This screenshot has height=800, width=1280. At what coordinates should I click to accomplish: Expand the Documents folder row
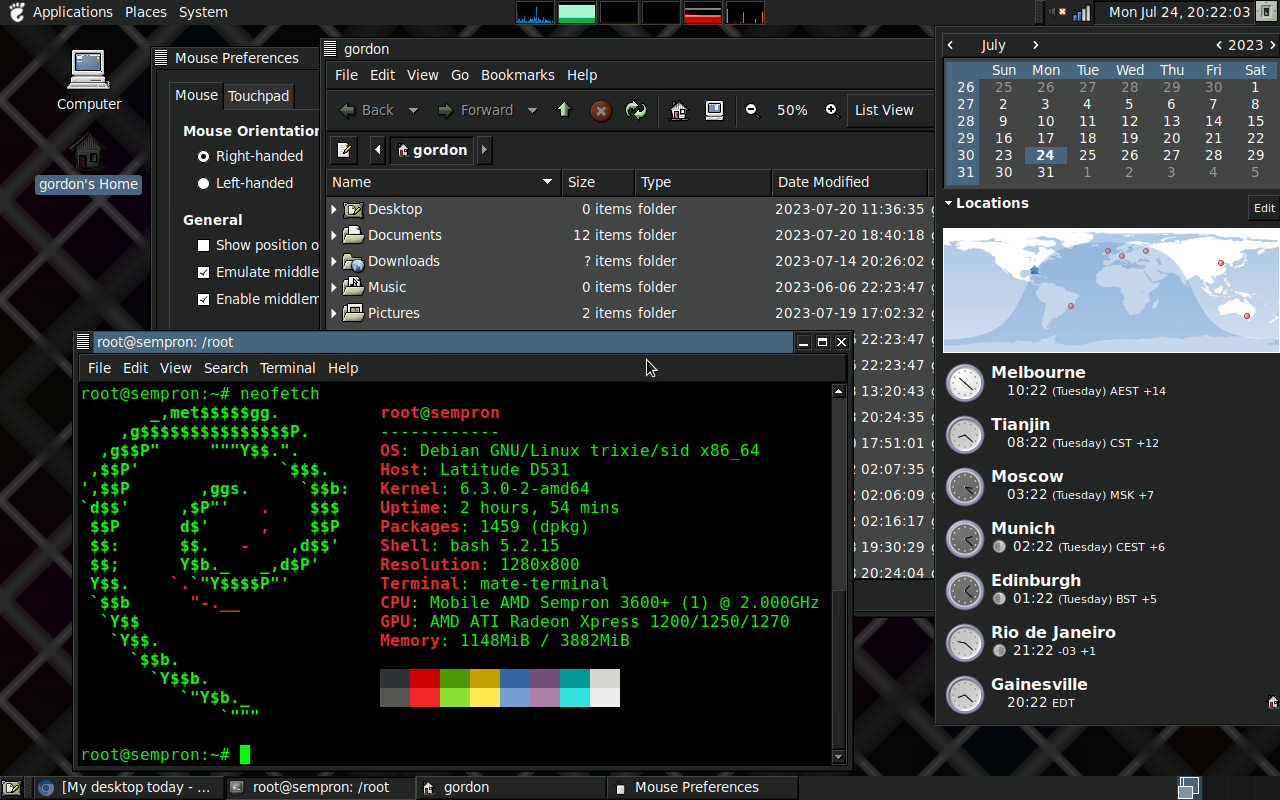pyautogui.click(x=335, y=235)
